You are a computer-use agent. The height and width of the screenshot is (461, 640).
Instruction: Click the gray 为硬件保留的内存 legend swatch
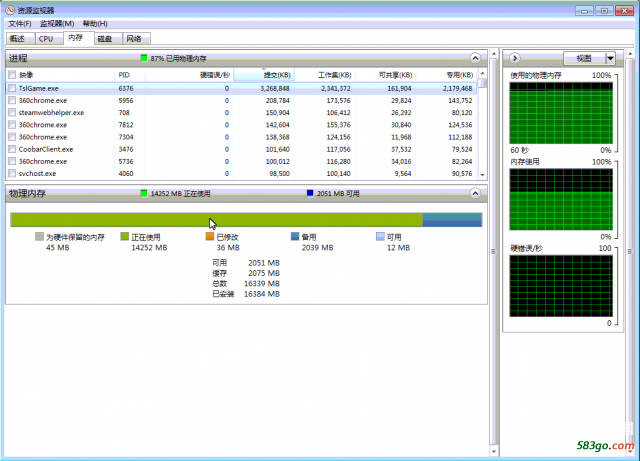click(39, 236)
